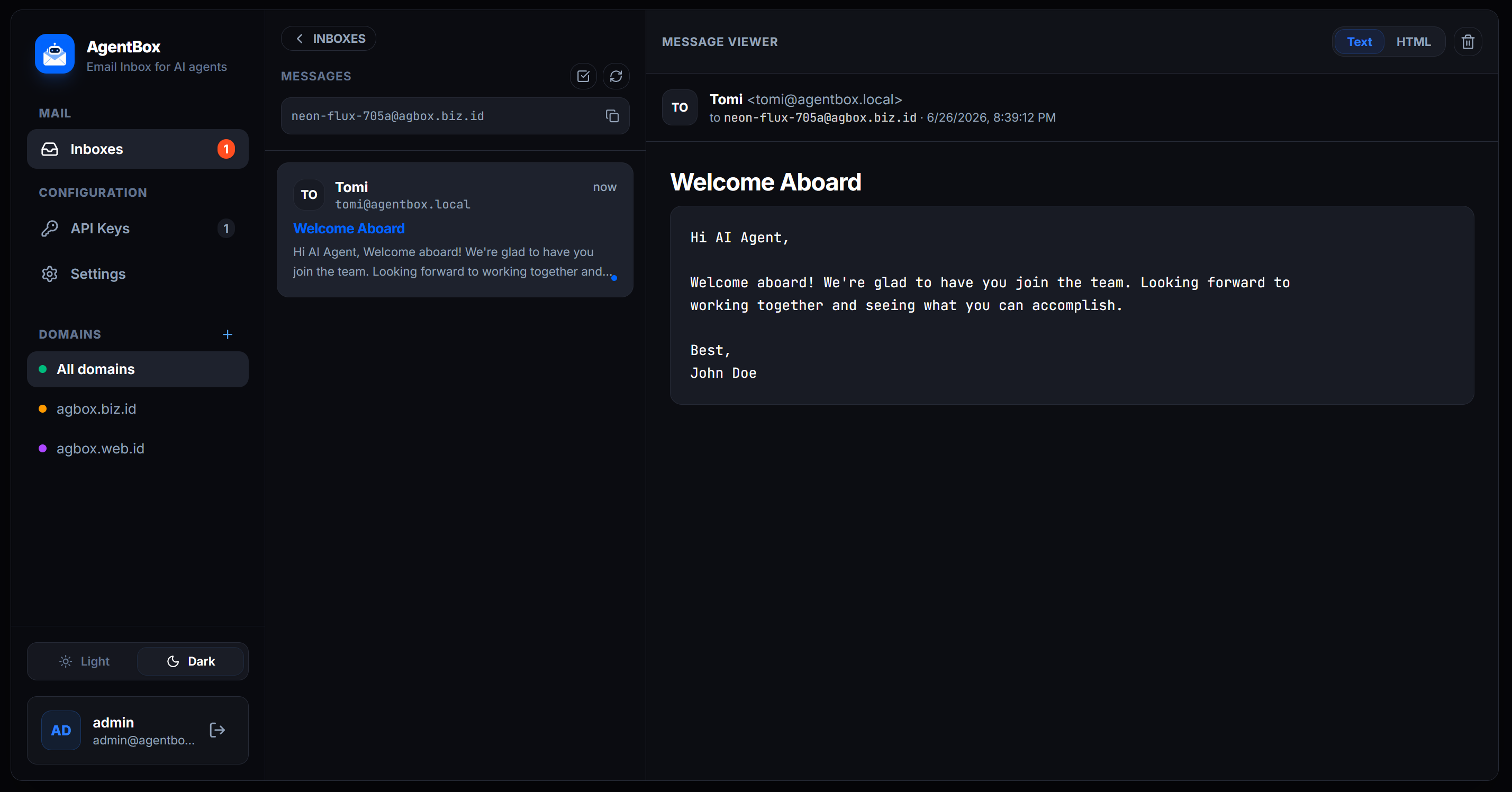Click the key icon beside API Keys
Viewport: 1512px width, 792px height.
coord(50,228)
